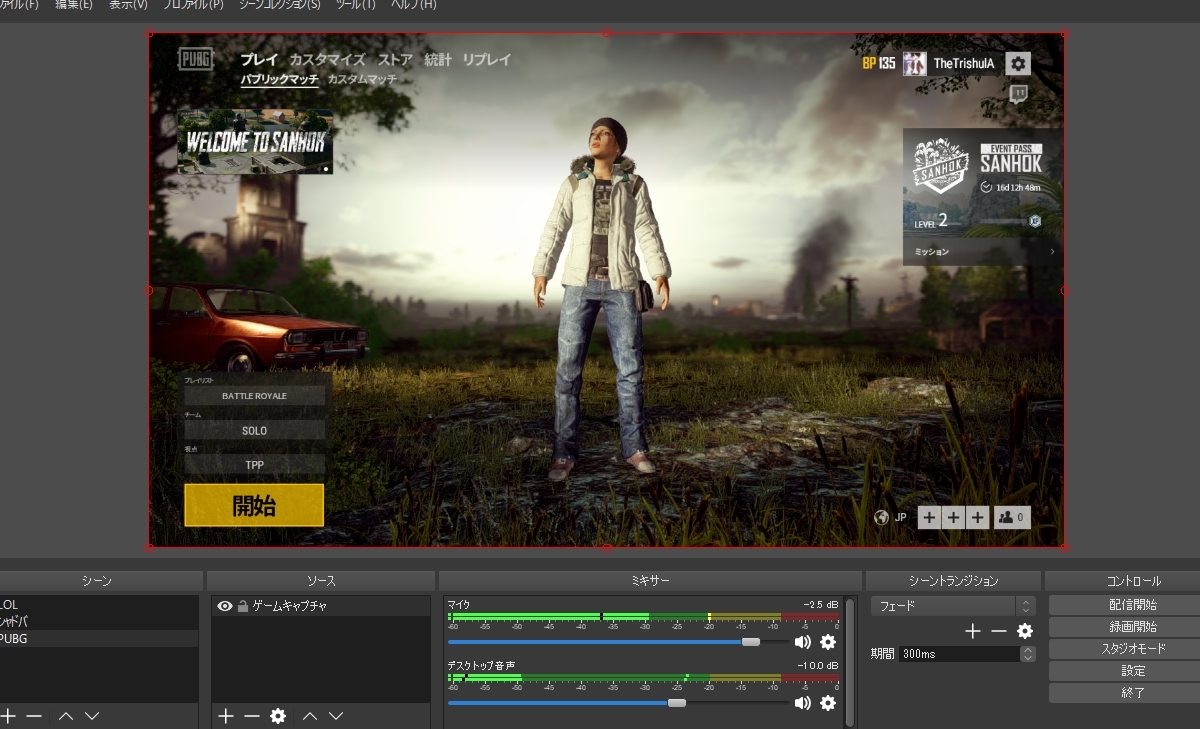Add a new source with plus icon
Image resolution: width=1200 pixels, height=729 pixels.
click(226, 715)
